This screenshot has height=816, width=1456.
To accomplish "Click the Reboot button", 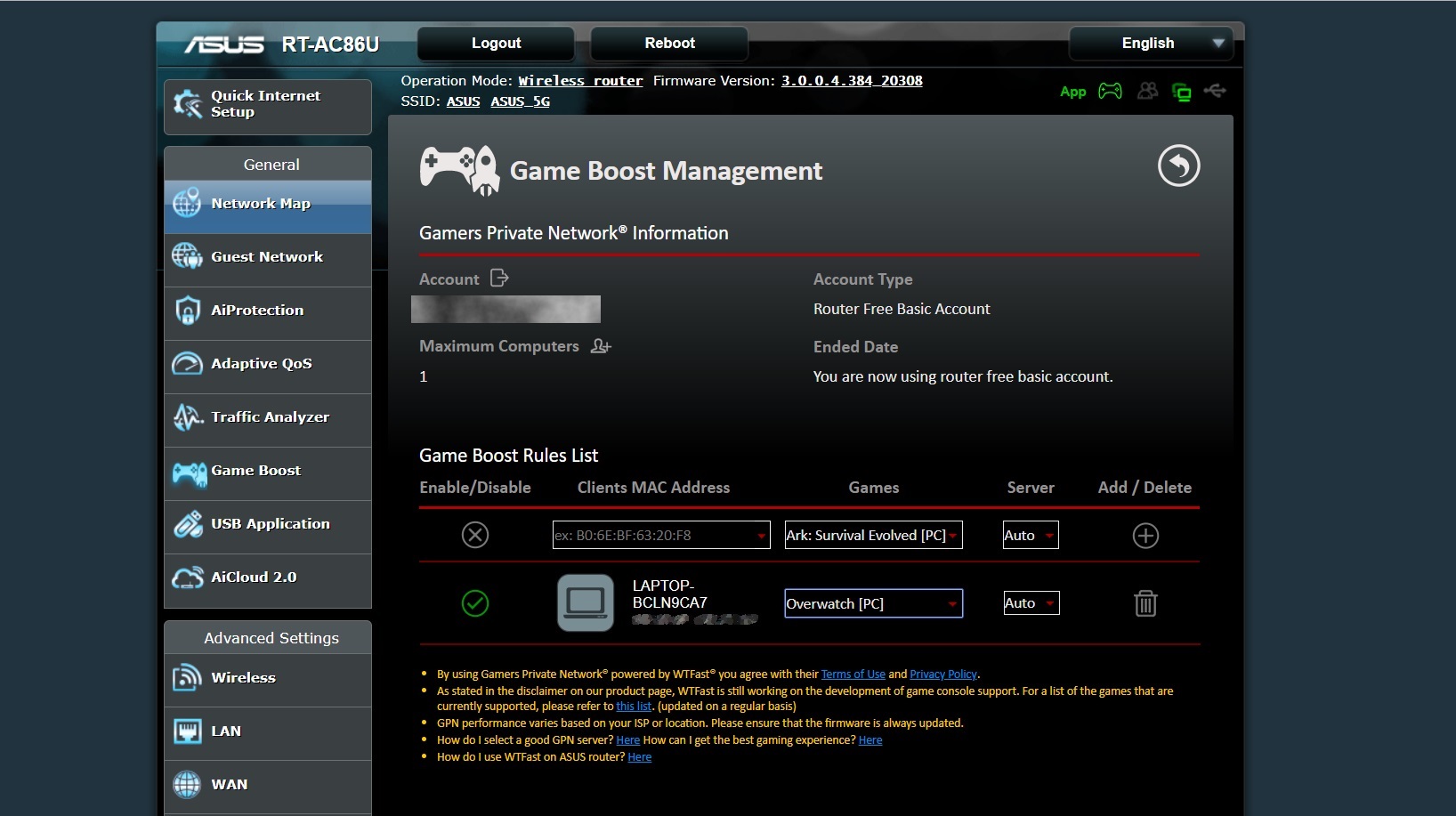I will point(669,43).
